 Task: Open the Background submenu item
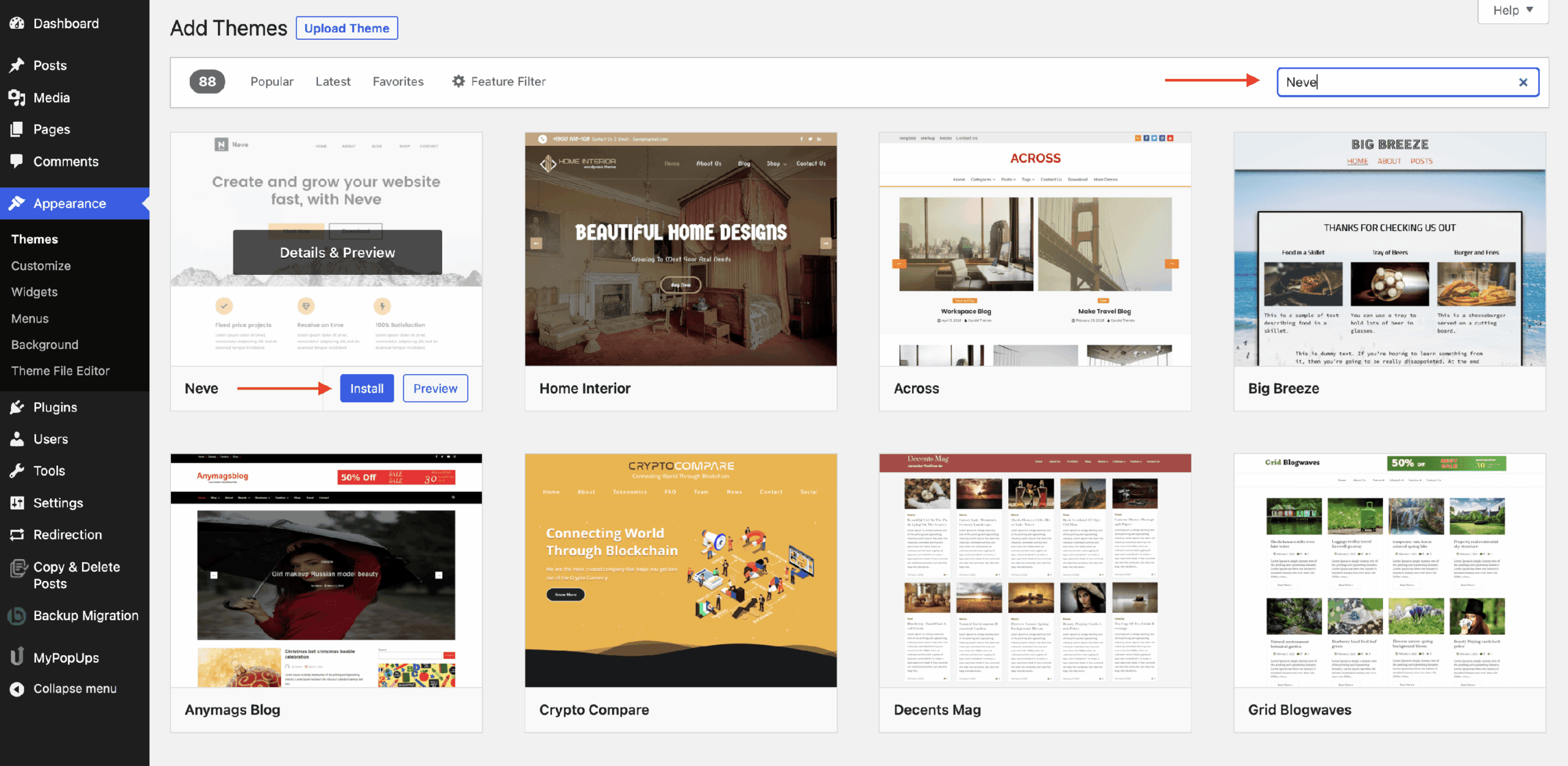coord(45,345)
